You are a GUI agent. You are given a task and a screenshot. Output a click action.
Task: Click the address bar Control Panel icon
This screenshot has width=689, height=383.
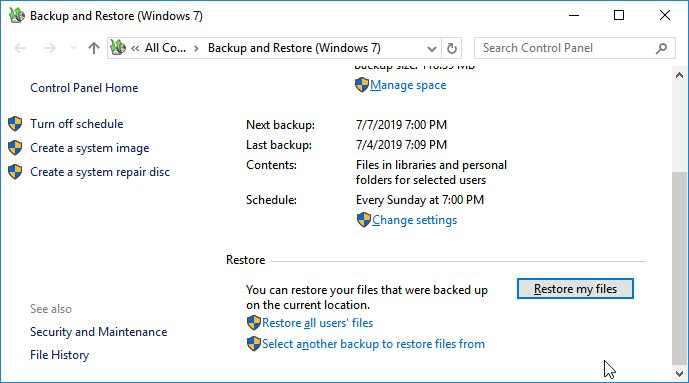118,47
